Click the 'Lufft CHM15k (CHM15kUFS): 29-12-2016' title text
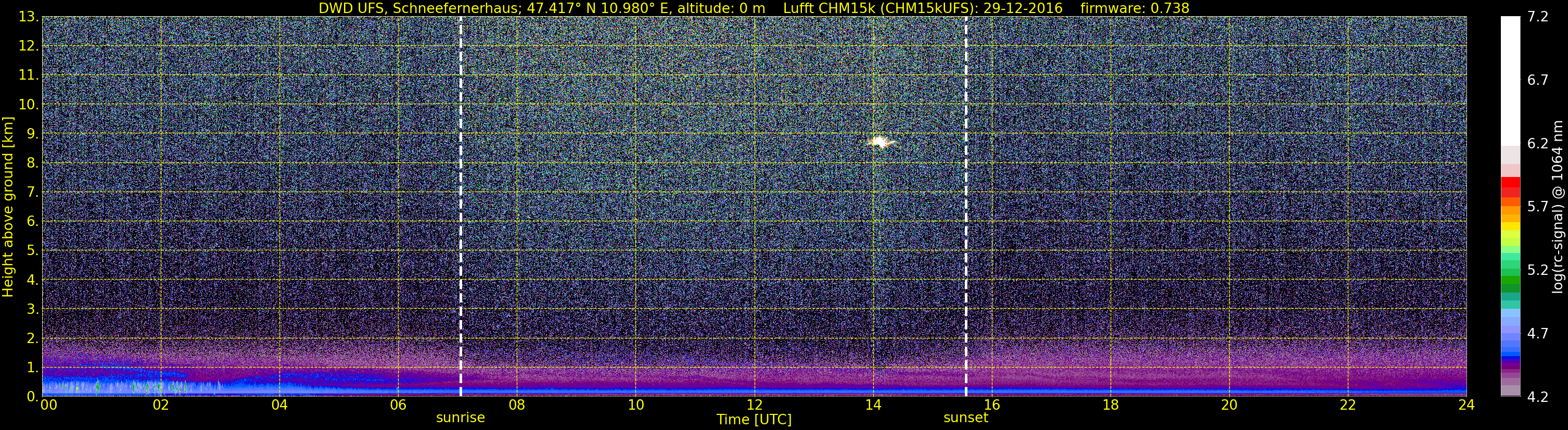The height and width of the screenshot is (430, 1568). (923, 8)
